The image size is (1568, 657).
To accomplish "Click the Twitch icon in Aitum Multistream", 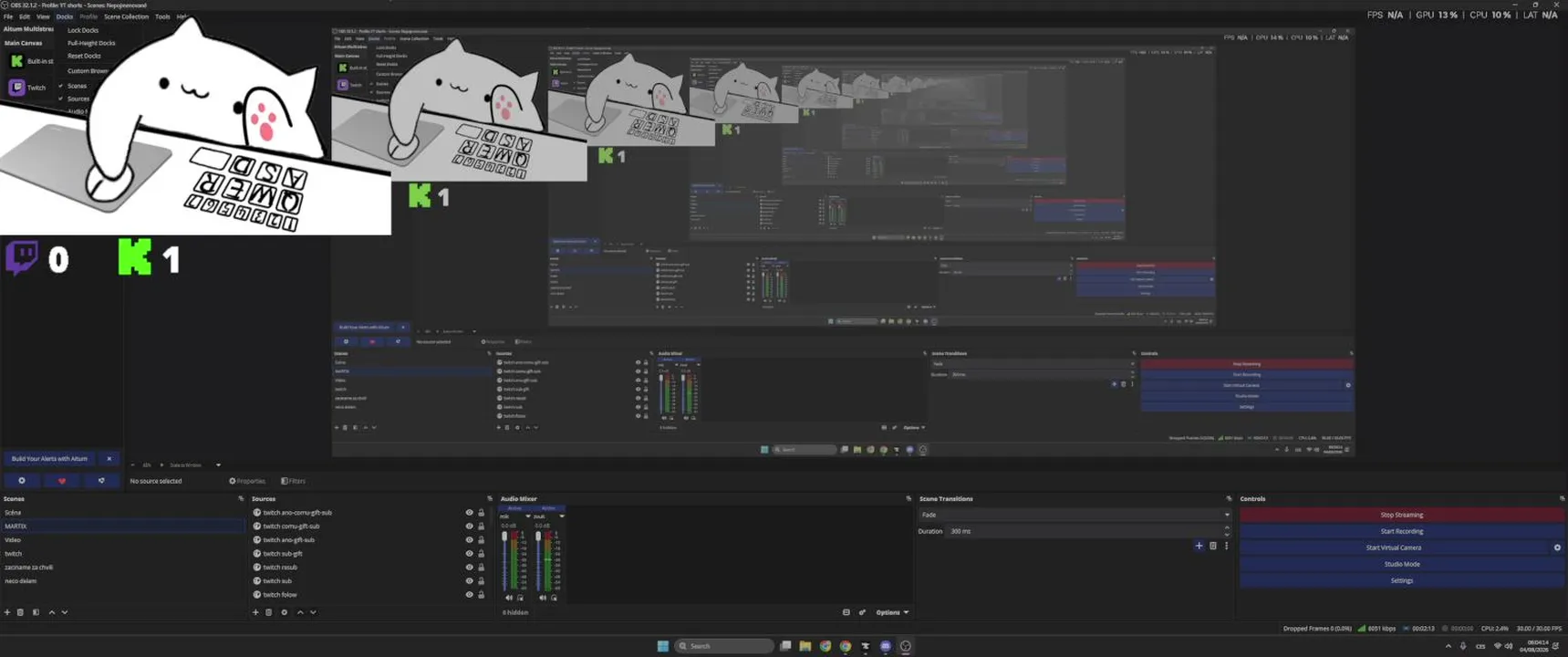I will (x=16, y=88).
